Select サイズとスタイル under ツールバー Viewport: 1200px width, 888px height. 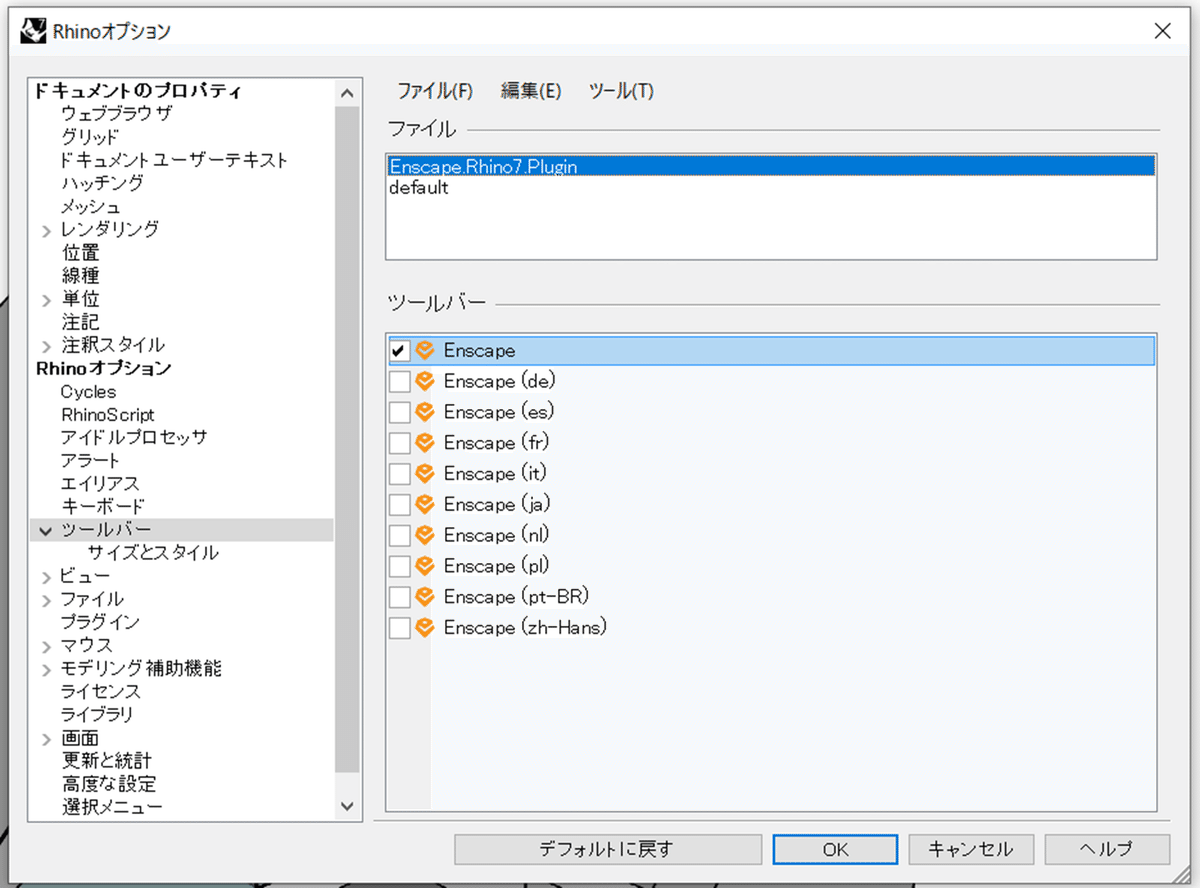(x=152, y=553)
